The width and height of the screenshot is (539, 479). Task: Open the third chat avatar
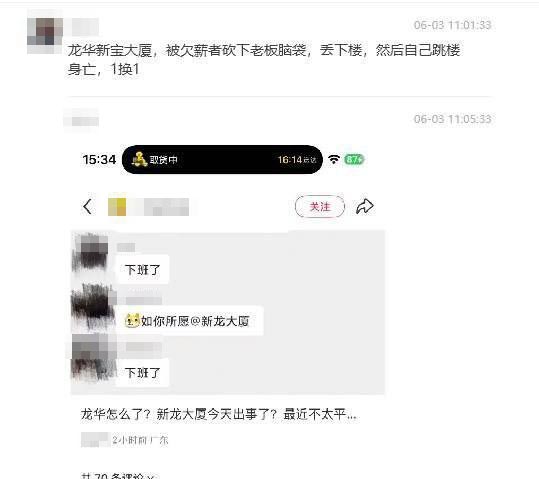point(94,357)
